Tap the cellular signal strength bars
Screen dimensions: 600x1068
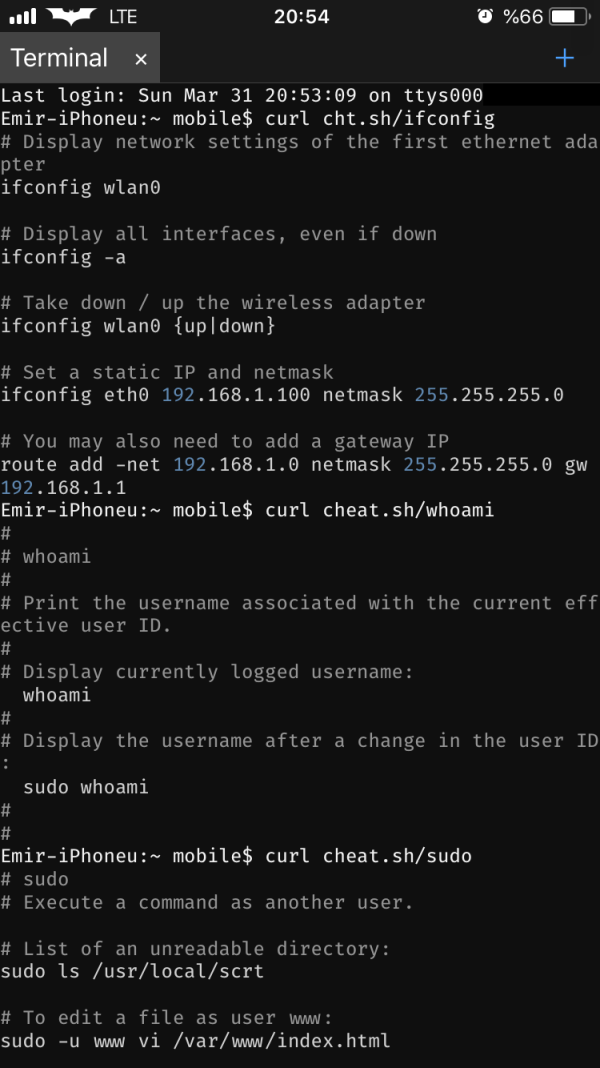click(x=22, y=17)
